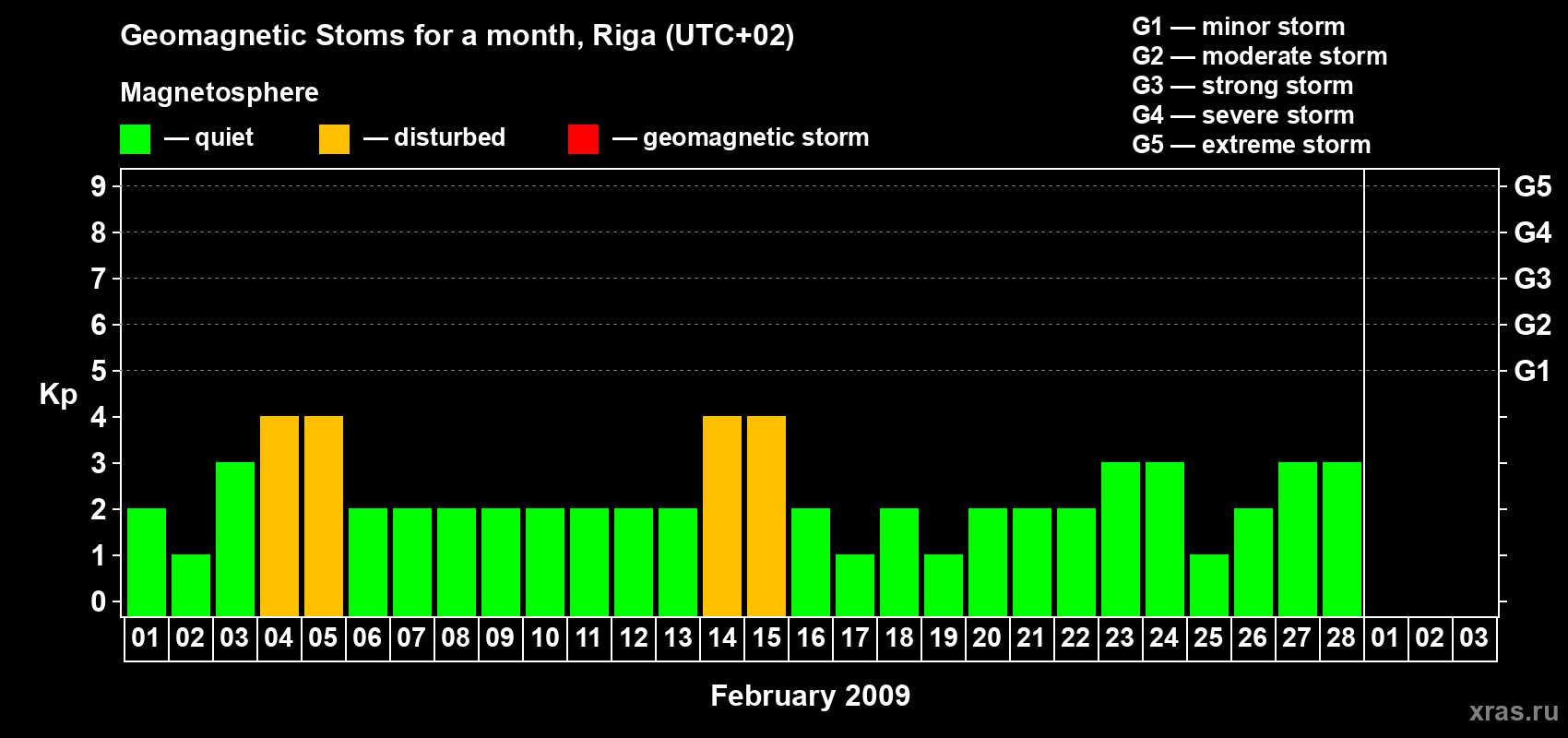1568x738 pixels.
Task: Select the bar for February 06
Action: [368, 562]
